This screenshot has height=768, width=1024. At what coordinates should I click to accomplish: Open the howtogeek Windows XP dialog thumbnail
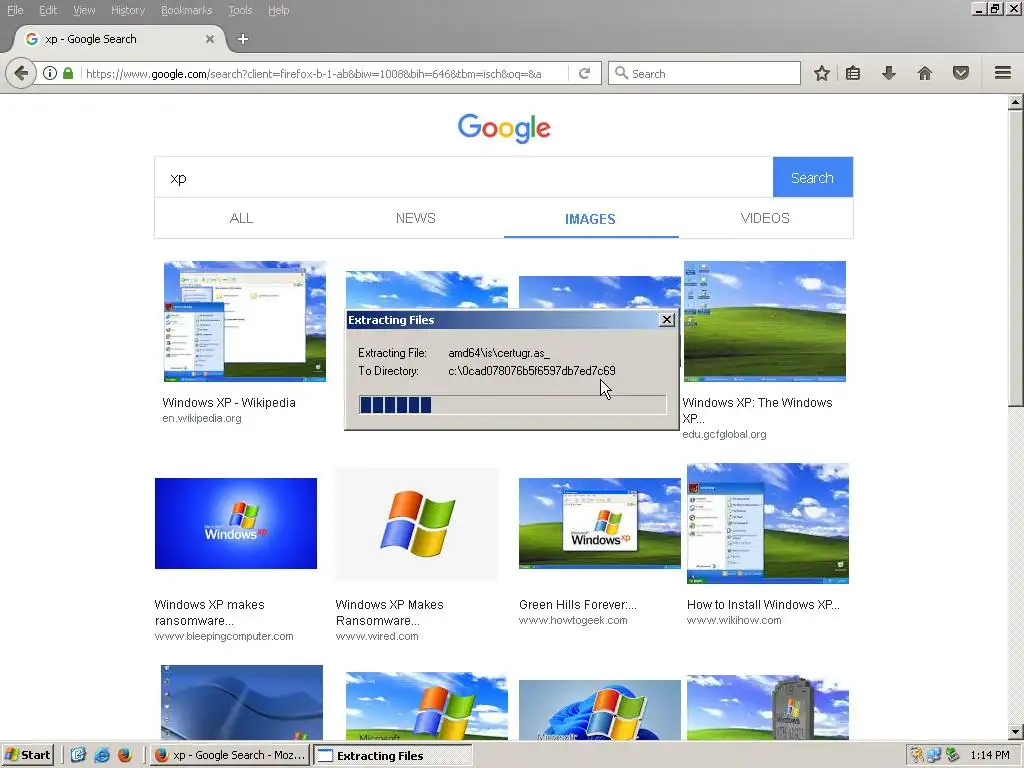coord(600,523)
